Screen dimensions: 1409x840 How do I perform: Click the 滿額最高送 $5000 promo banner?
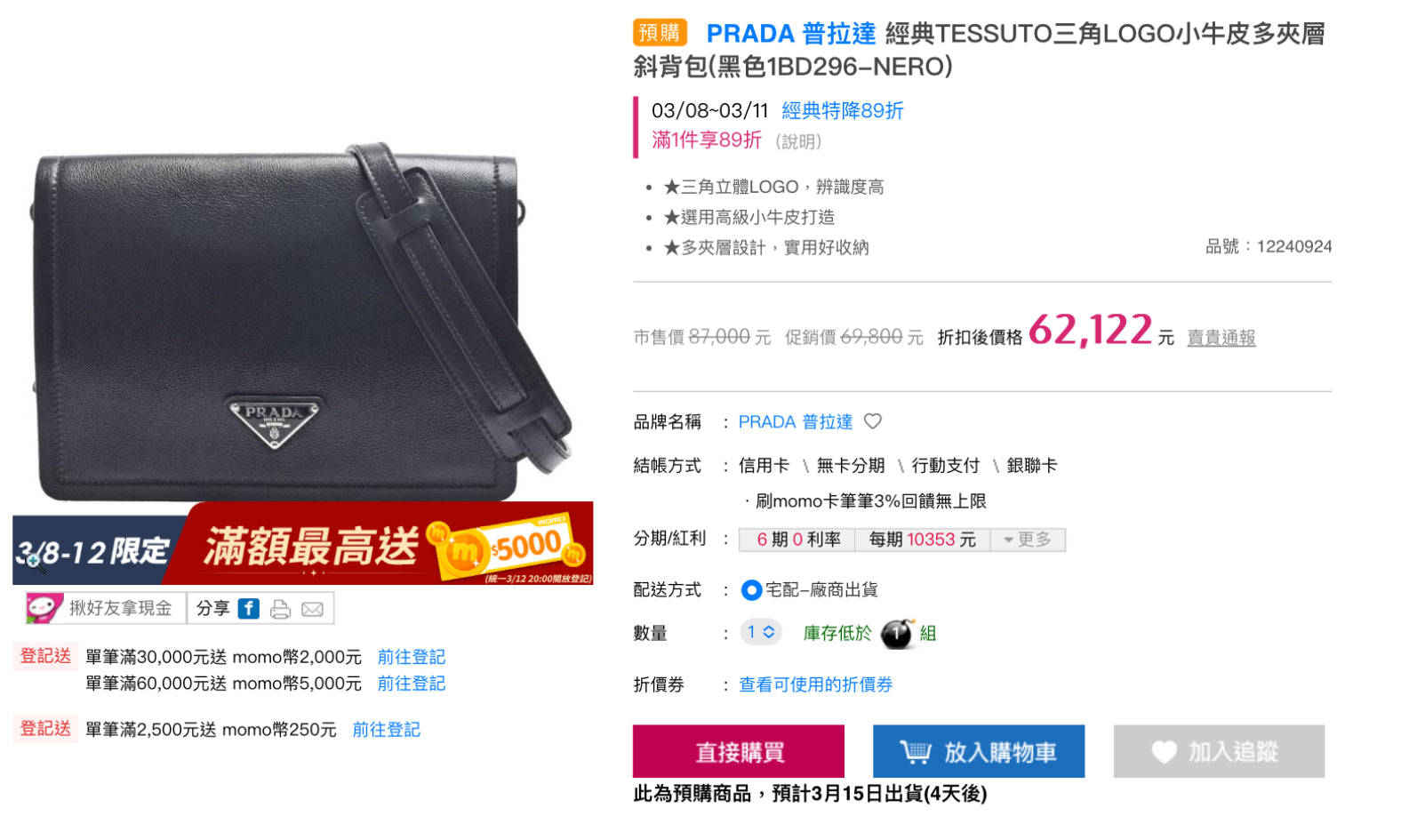point(303,544)
